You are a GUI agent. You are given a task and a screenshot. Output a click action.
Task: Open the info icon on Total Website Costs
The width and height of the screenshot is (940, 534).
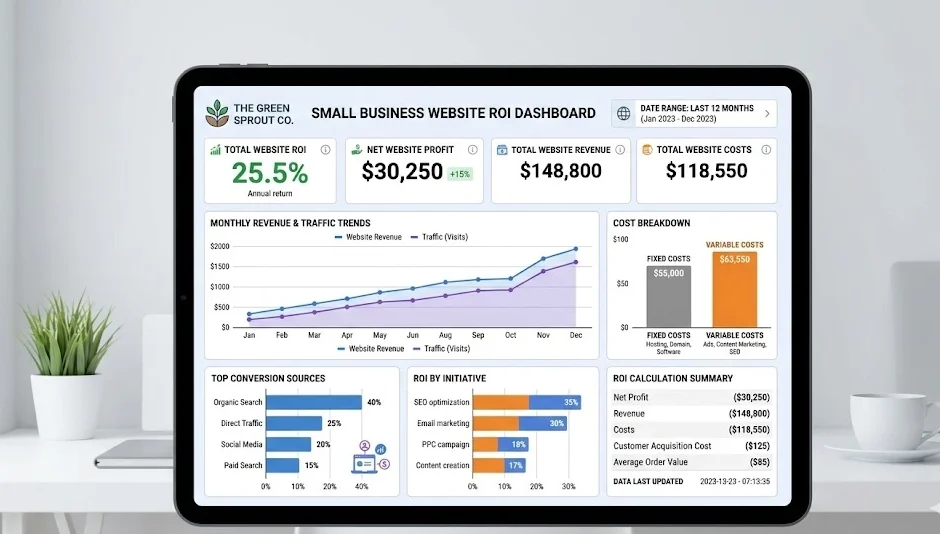[x=767, y=150]
